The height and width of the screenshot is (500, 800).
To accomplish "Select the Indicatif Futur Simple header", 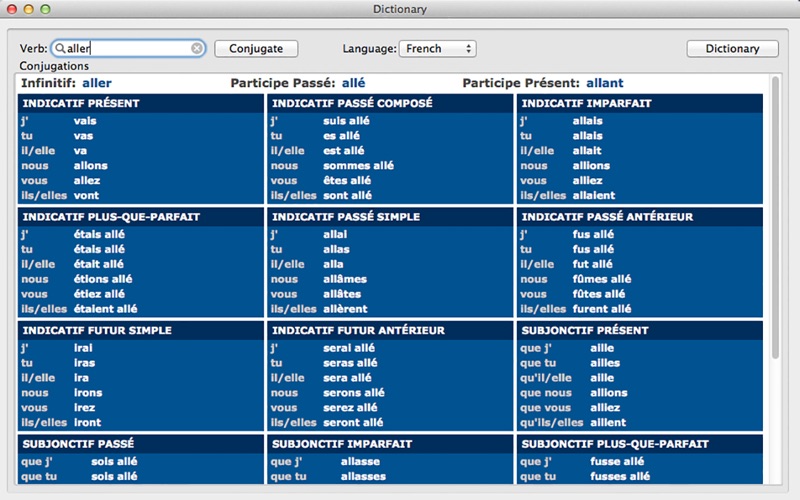I will click(97, 331).
